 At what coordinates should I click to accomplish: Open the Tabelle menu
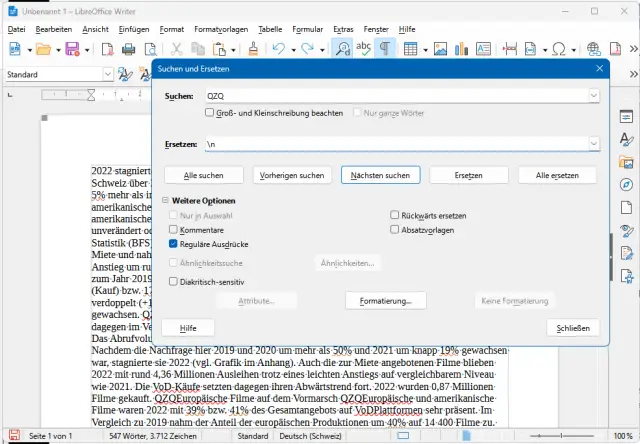(269, 30)
